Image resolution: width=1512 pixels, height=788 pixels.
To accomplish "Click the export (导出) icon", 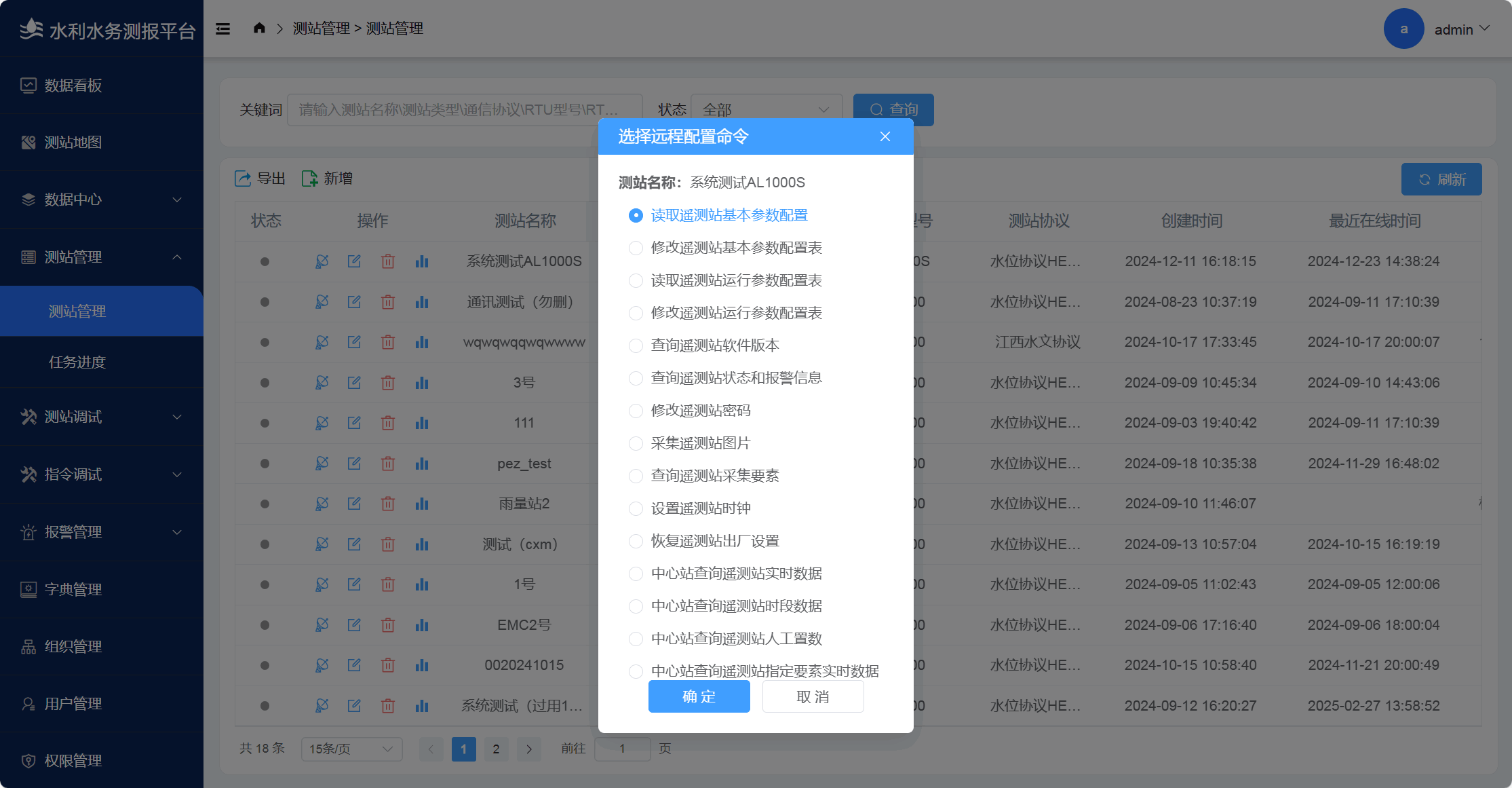I will tap(243, 179).
